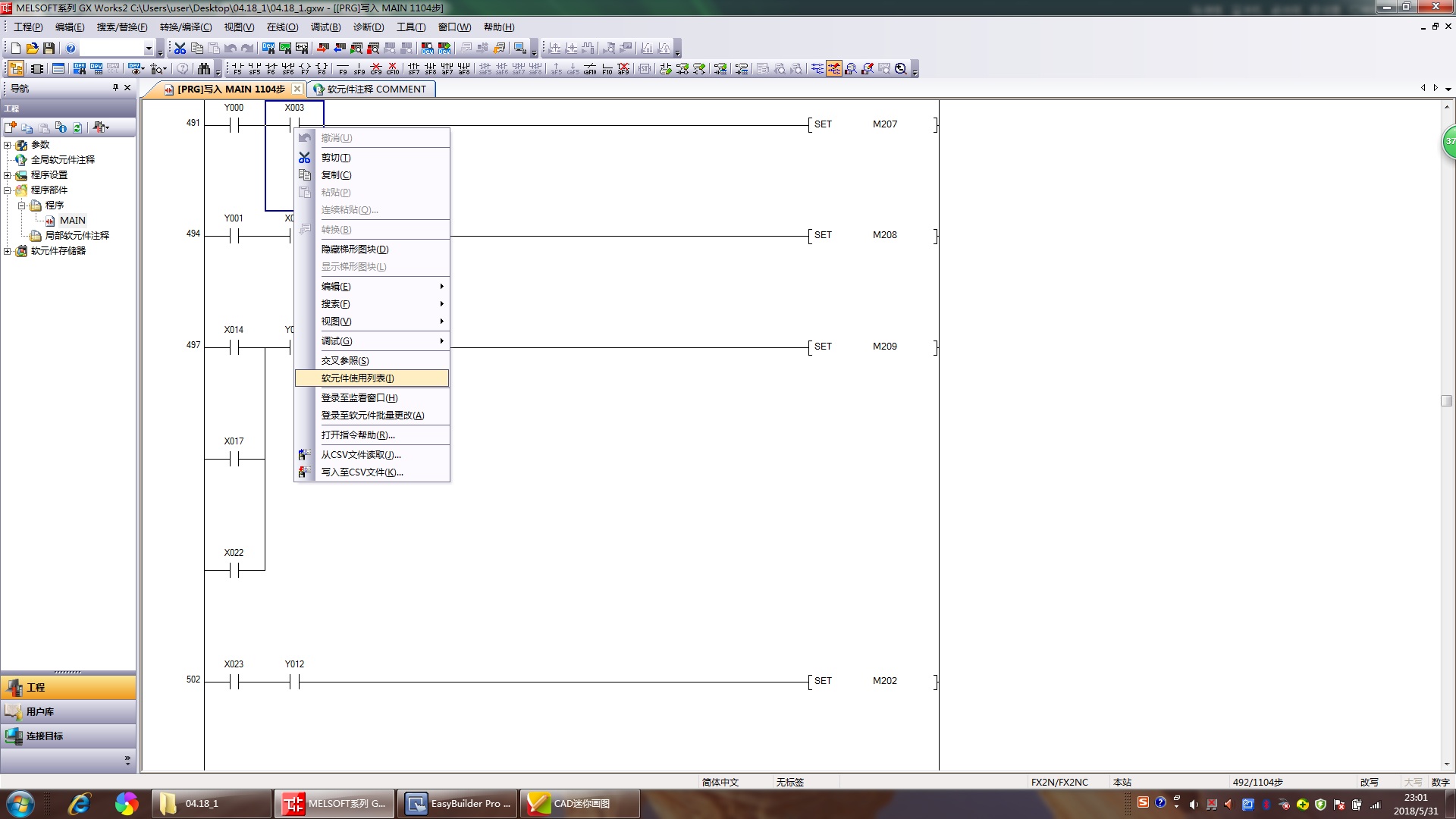Click the Save project toolbar icon
The width and height of the screenshot is (1456, 819).
[x=49, y=48]
